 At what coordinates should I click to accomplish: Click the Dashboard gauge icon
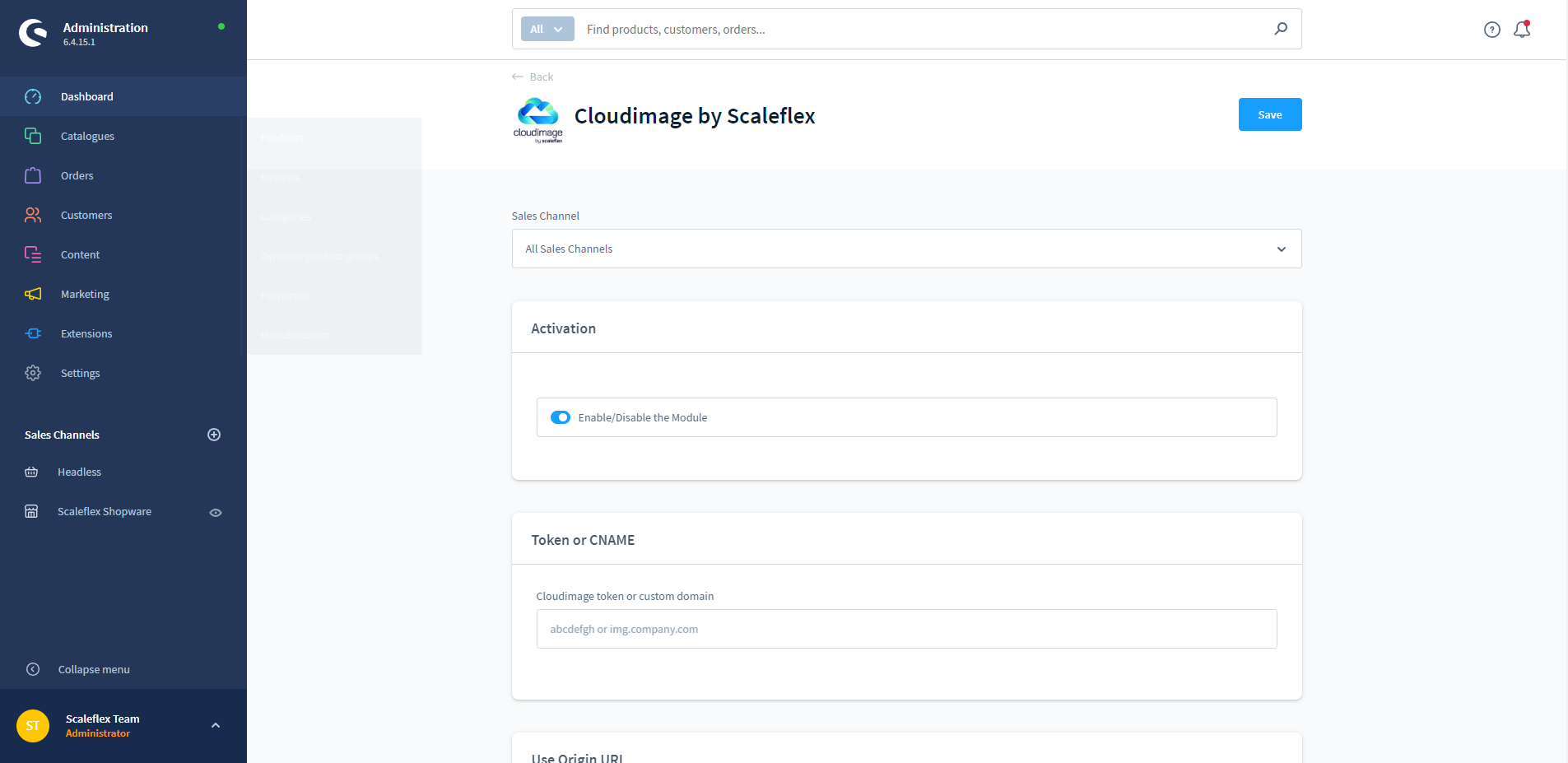(x=33, y=96)
